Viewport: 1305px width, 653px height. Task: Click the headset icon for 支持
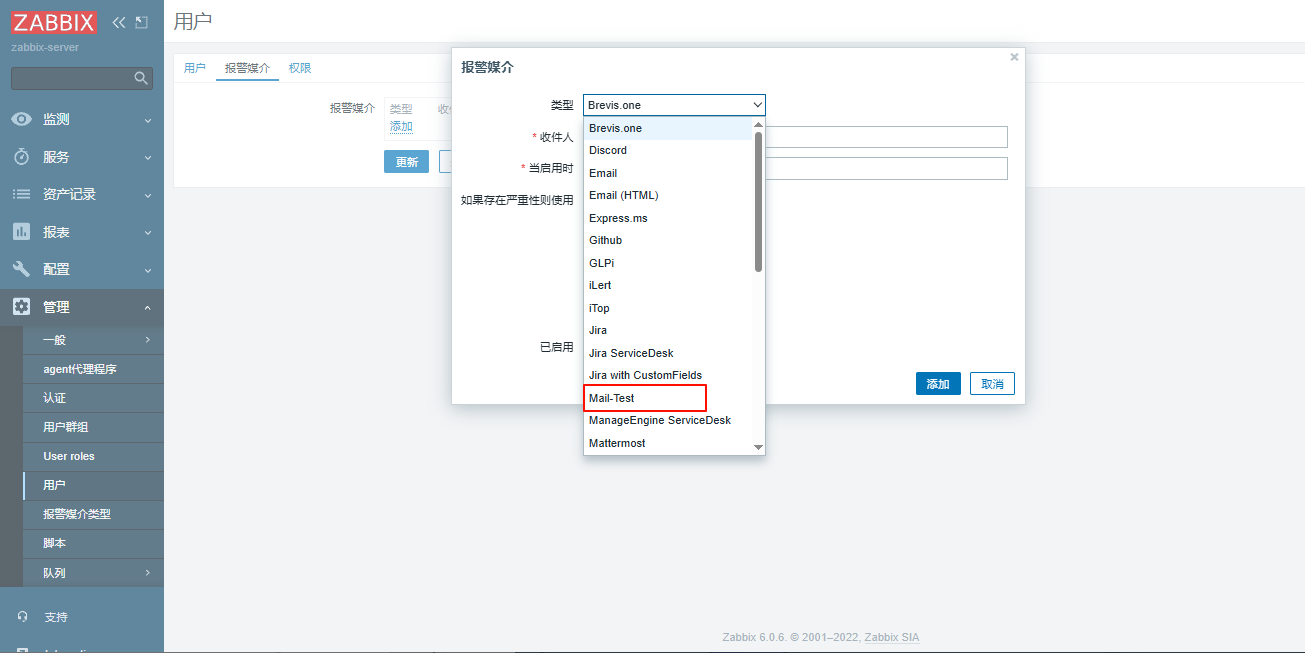coord(22,617)
